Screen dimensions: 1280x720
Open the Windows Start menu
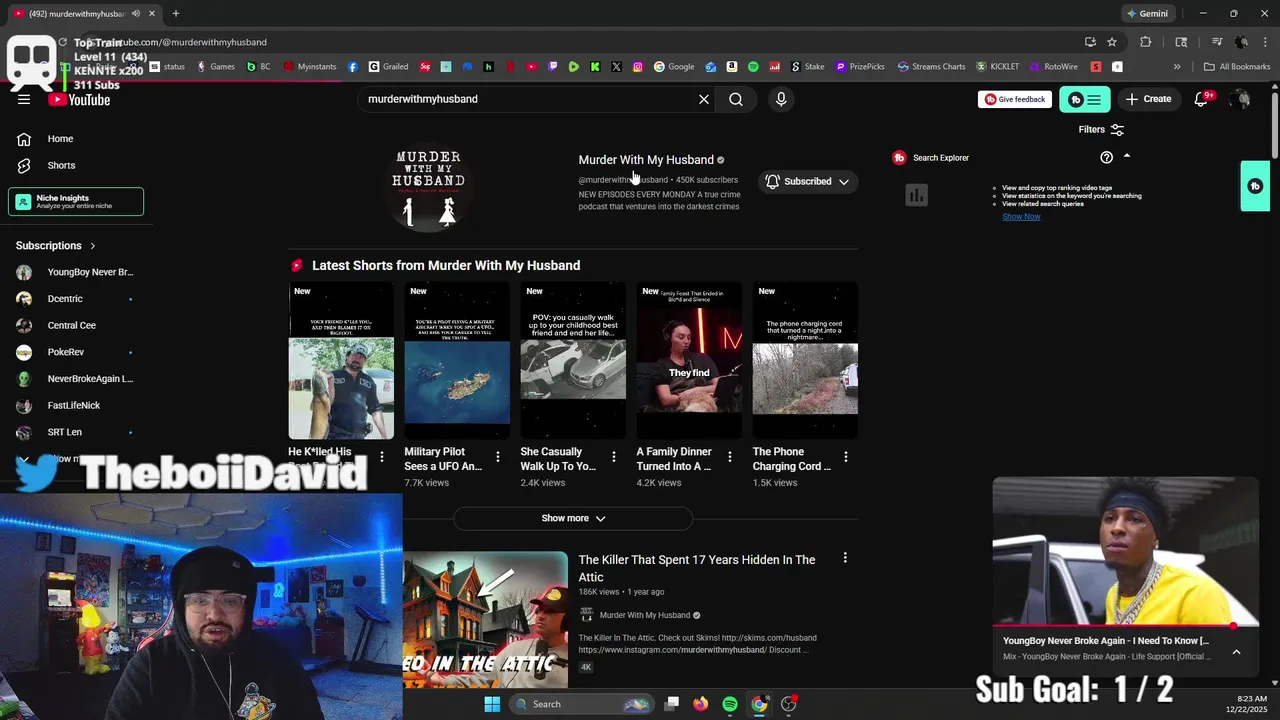[x=492, y=704]
